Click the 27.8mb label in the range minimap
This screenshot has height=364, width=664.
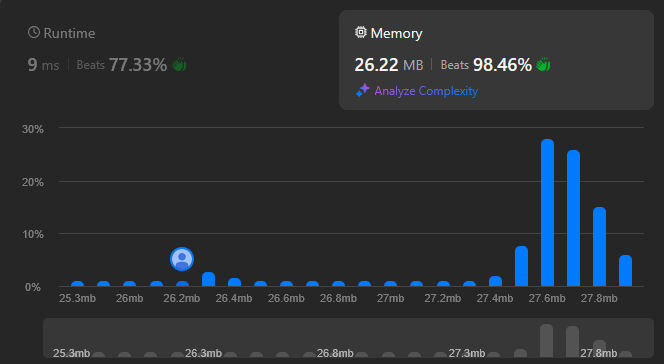599,353
